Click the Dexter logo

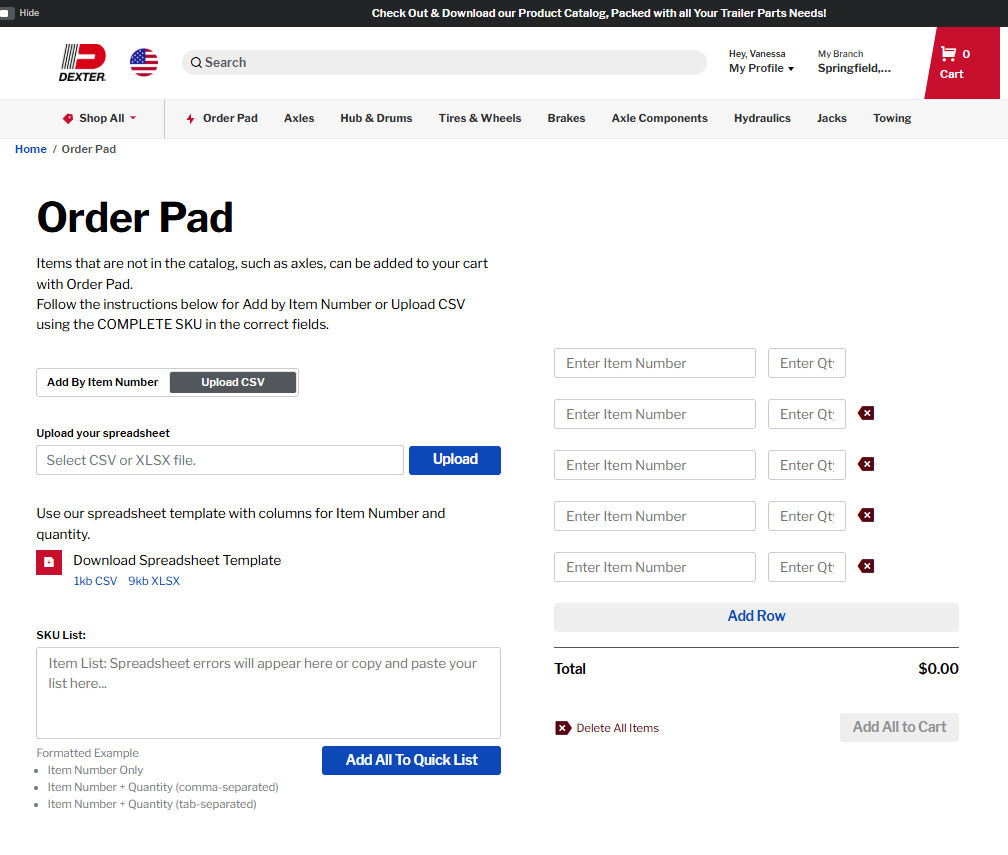(82, 62)
